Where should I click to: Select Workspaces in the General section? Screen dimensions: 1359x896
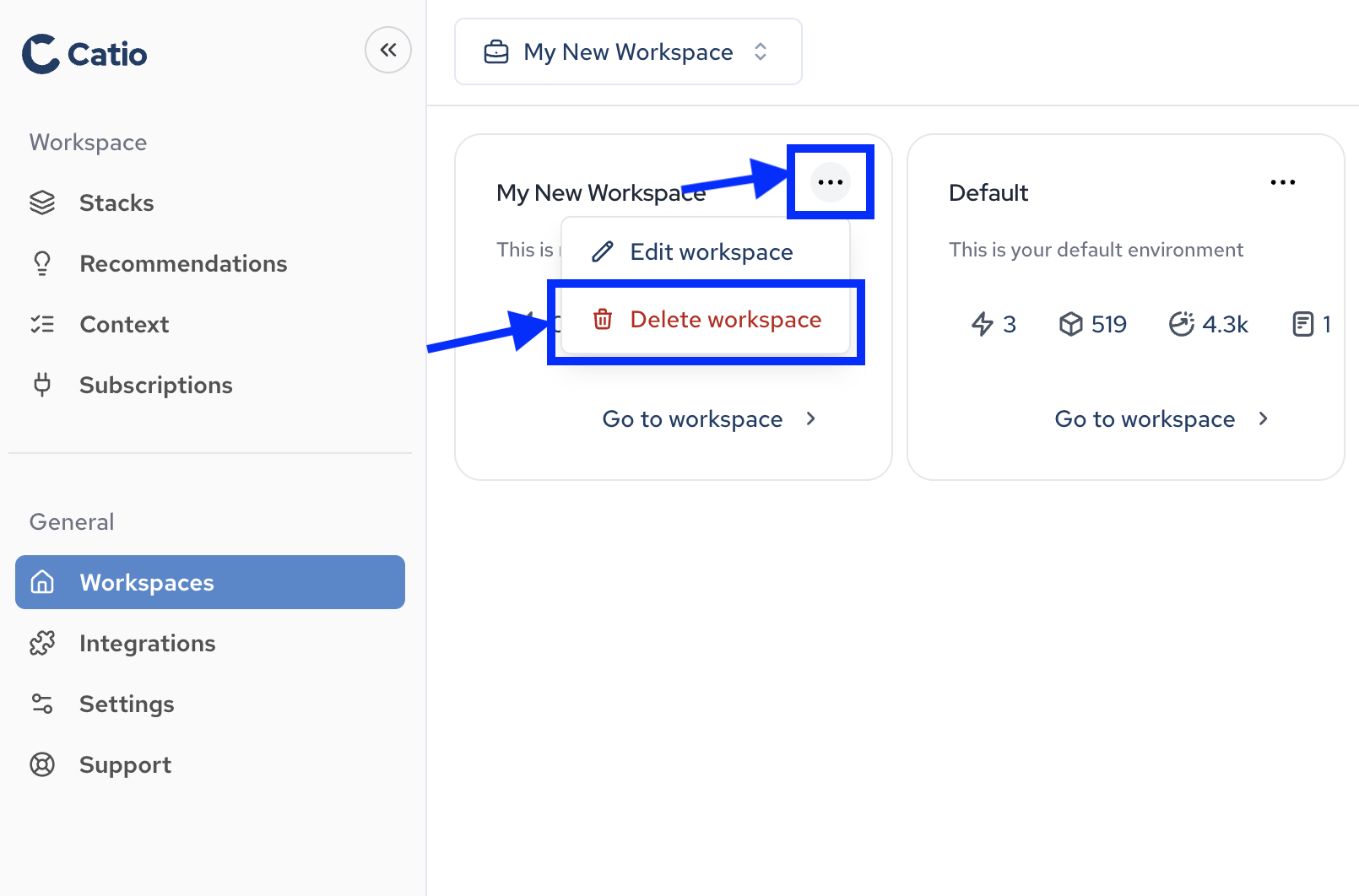[145, 582]
